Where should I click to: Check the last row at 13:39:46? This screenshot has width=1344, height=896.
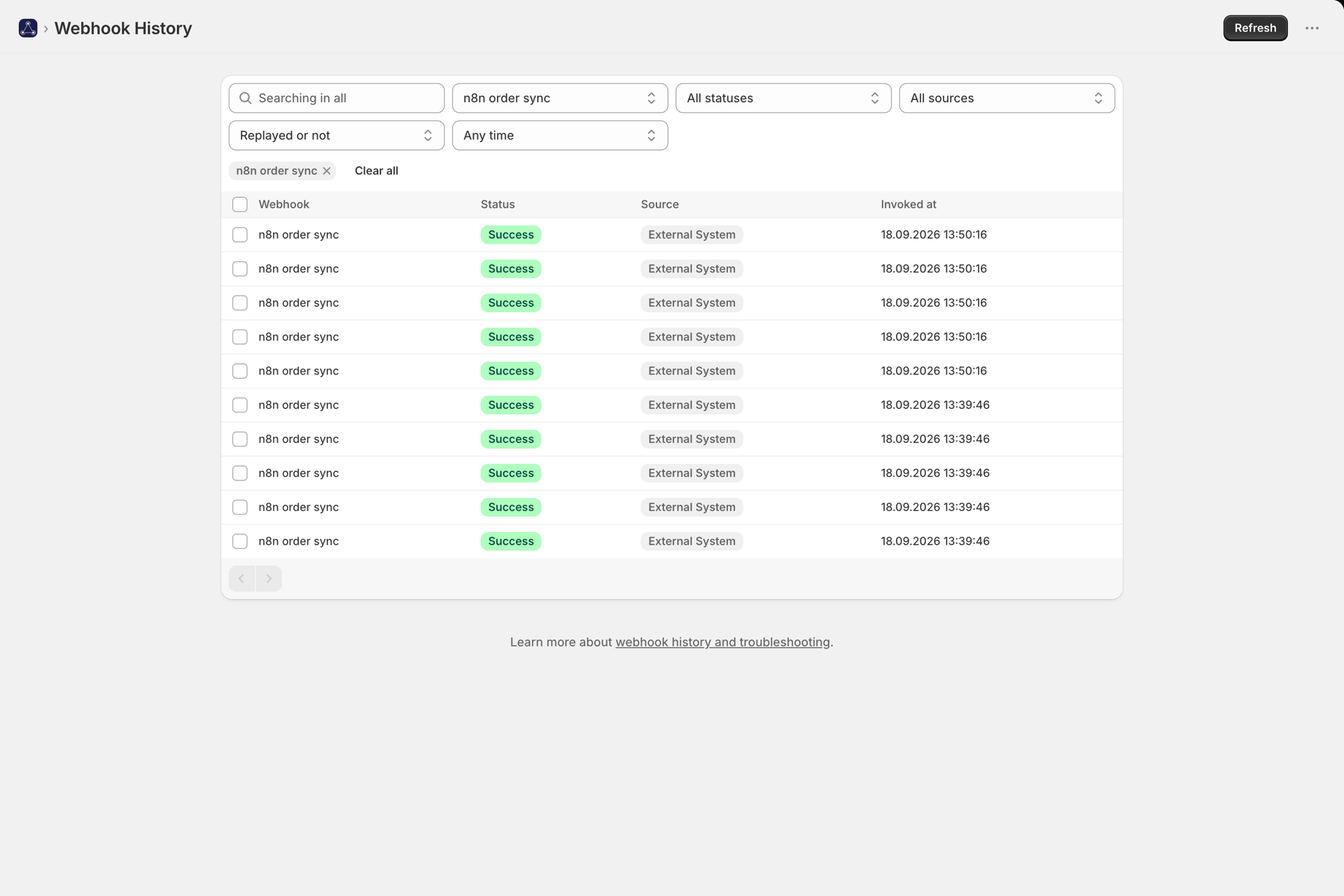pos(240,541)
